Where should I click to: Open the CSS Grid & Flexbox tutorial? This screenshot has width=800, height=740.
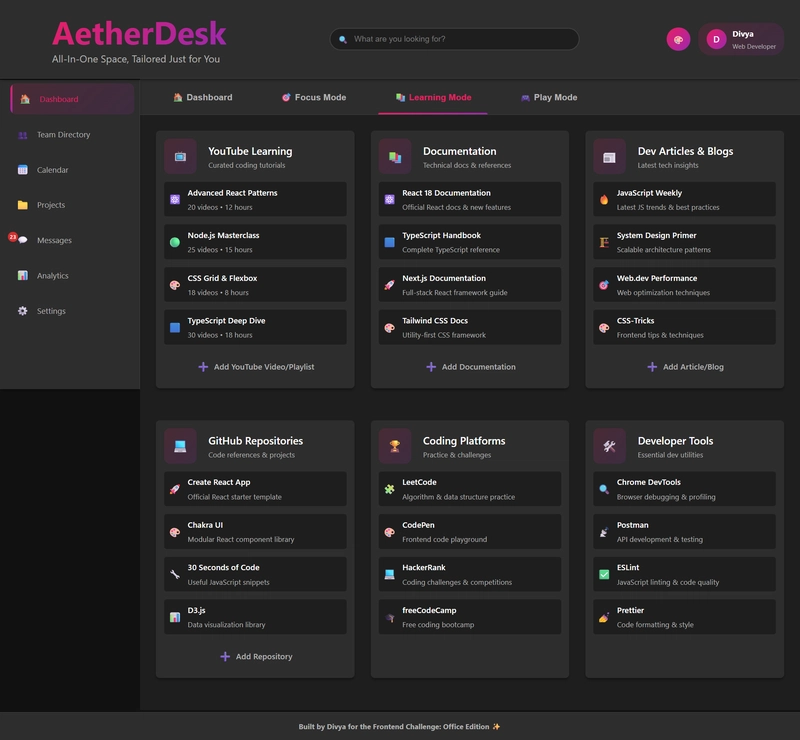255,285
